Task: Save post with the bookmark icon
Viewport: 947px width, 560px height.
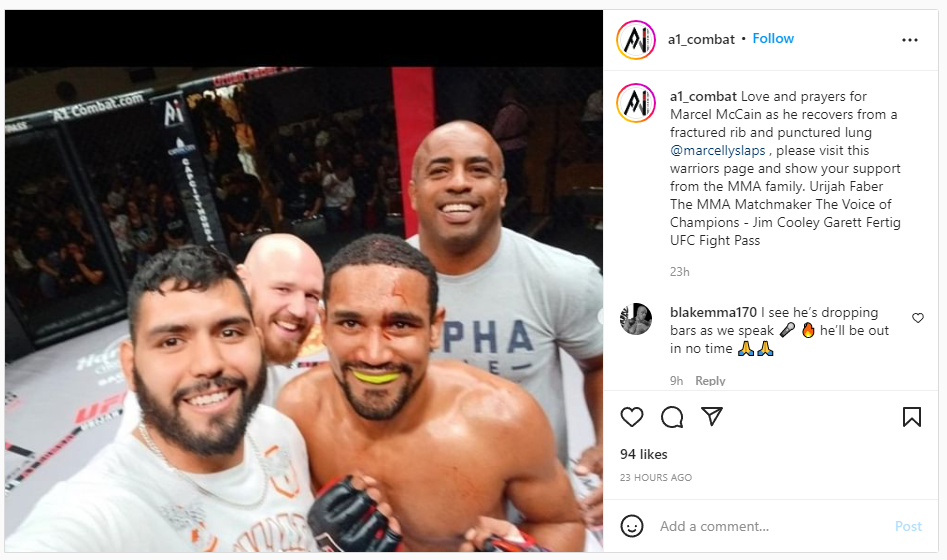Action: (x=911, y=417)
